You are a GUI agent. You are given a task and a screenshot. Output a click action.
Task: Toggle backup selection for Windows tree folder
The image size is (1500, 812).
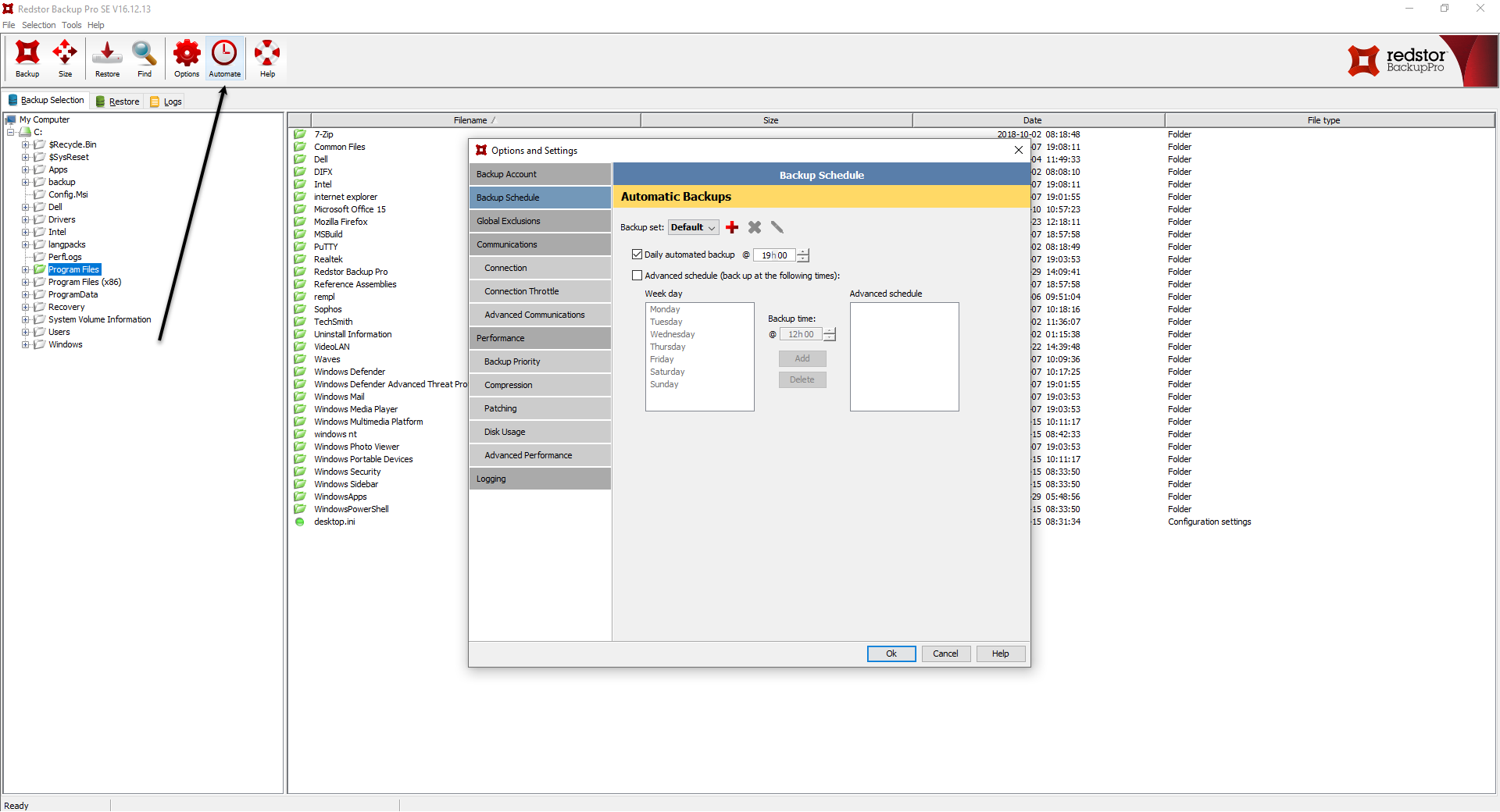coord(39,344)
